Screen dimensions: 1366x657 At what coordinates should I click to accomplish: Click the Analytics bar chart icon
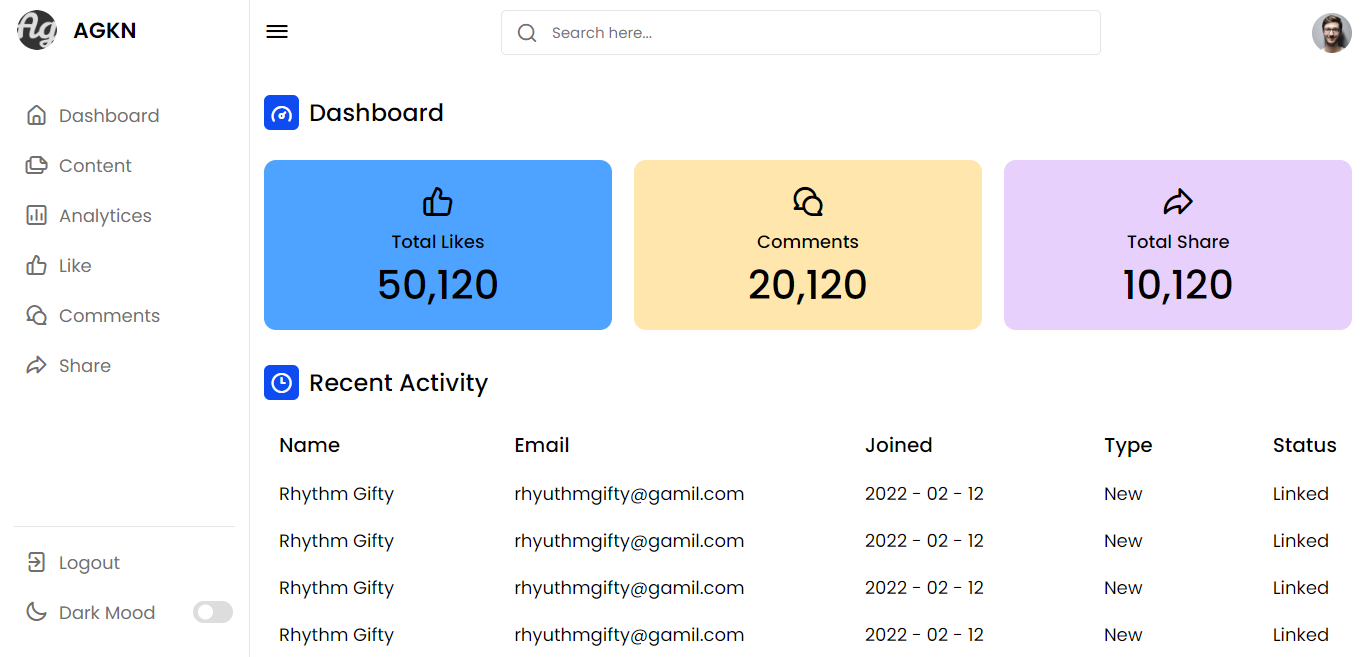click(x=36, y=215)
